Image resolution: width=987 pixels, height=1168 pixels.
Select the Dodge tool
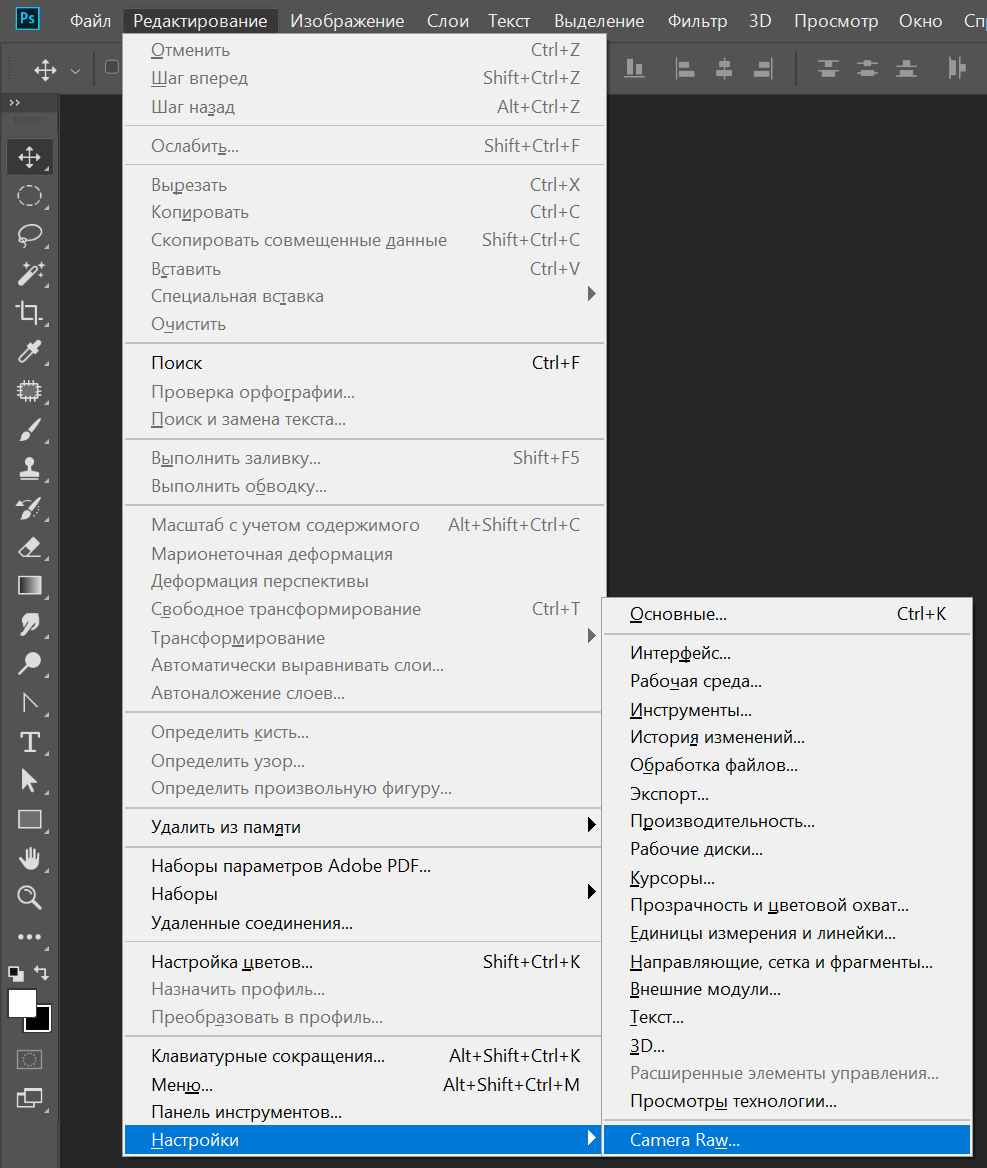(30, 663)
